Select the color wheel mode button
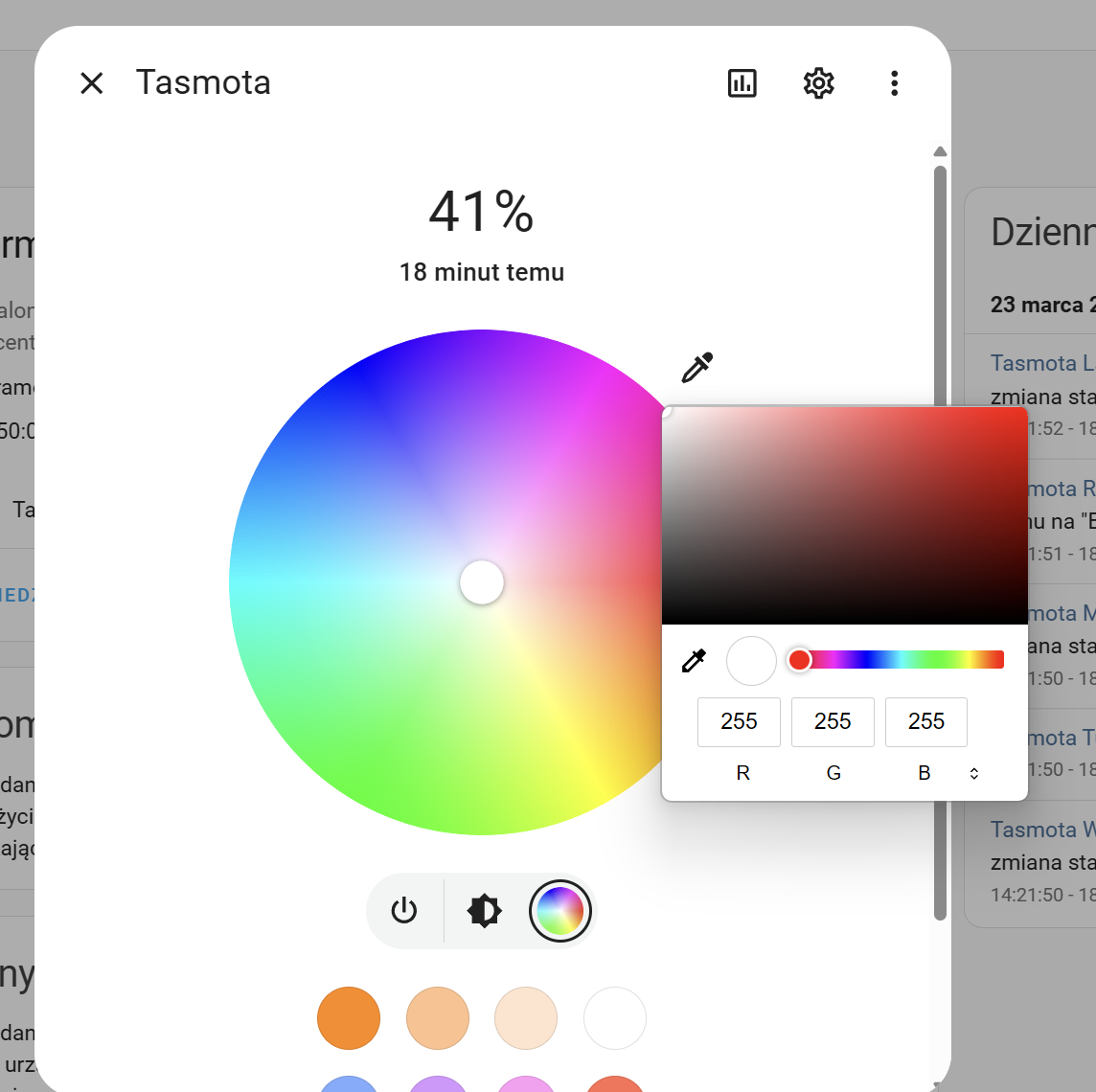This screenshot has width=1096, height=1092. click(x=559, y=910)
